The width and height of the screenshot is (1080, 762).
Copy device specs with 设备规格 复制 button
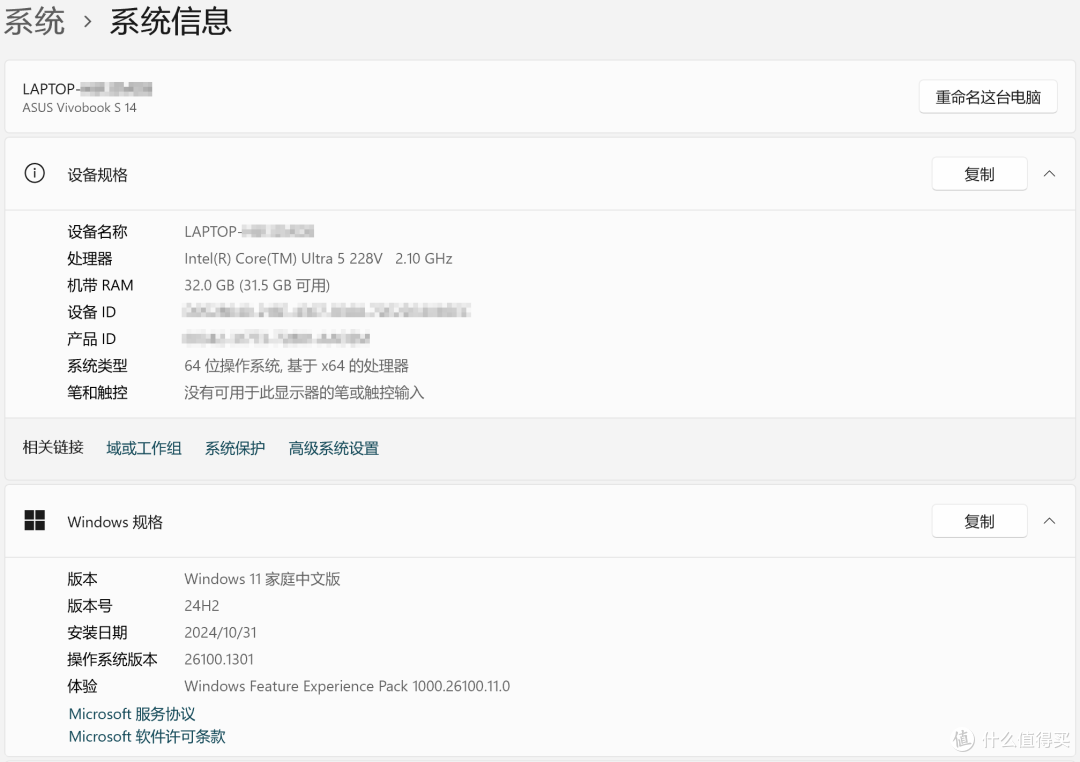[x=979, y=174]
